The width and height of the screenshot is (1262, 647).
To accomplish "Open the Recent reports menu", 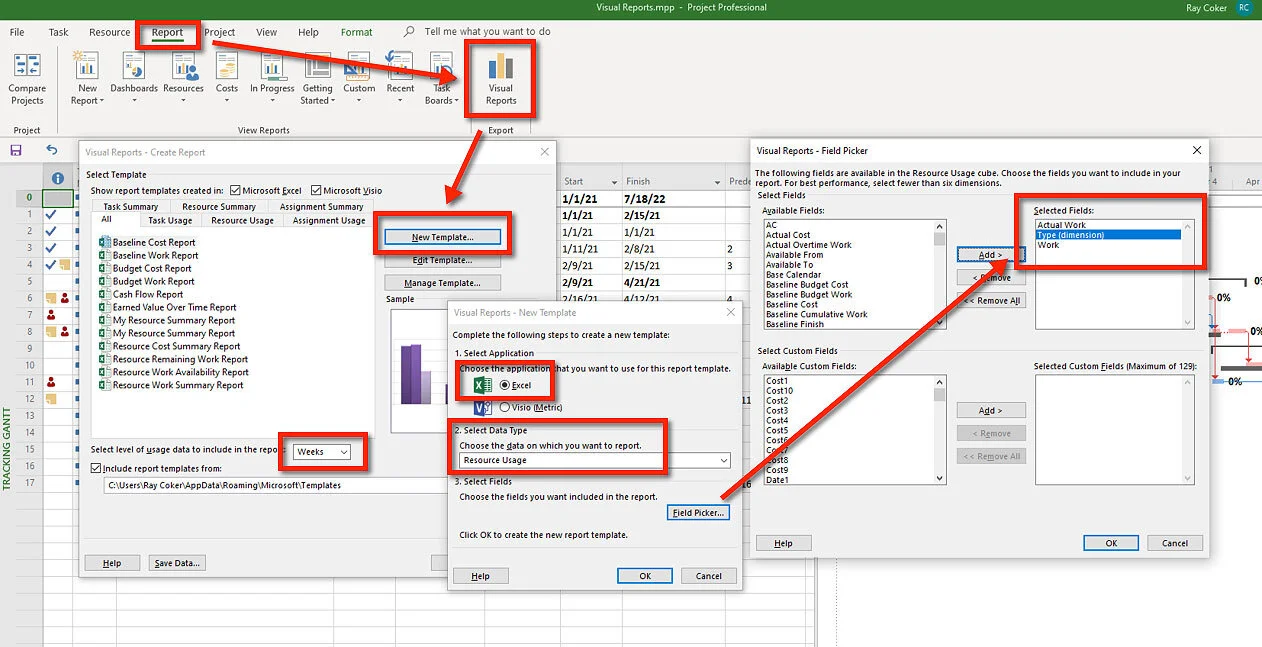I will (400, 79).
